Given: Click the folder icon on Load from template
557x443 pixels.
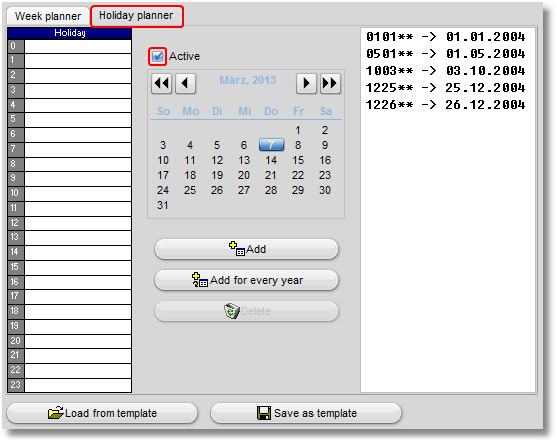Looking at the screenshot, I should pyautogui.click(x=56, y=413).
